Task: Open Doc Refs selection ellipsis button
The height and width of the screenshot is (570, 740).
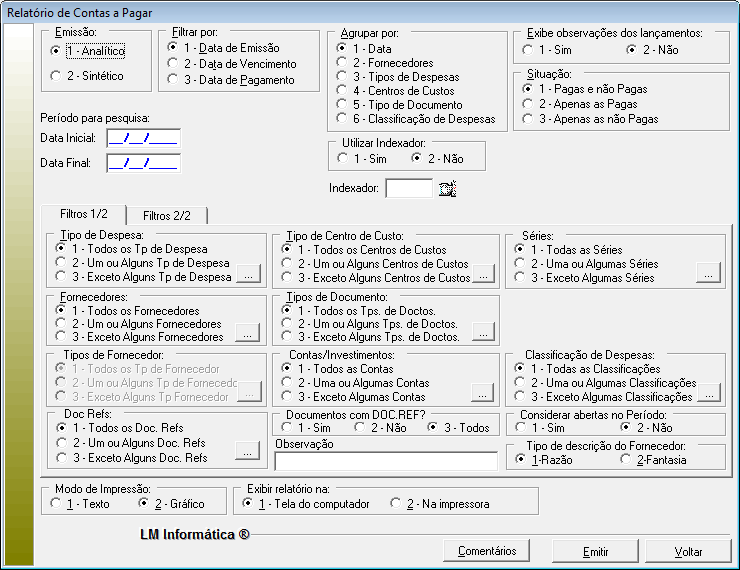Action: click(248, 451)
